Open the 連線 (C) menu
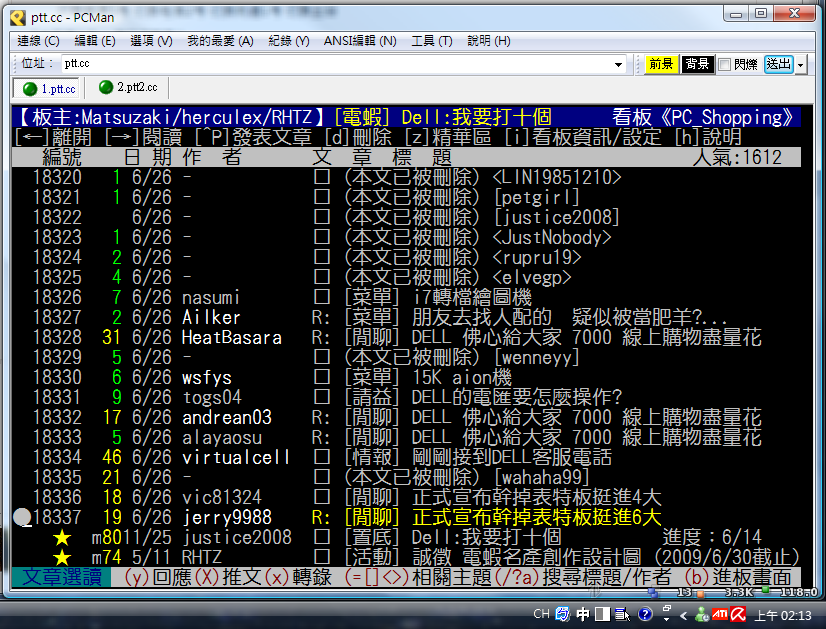The image size is (826, 629). click(x=38, y=41)
